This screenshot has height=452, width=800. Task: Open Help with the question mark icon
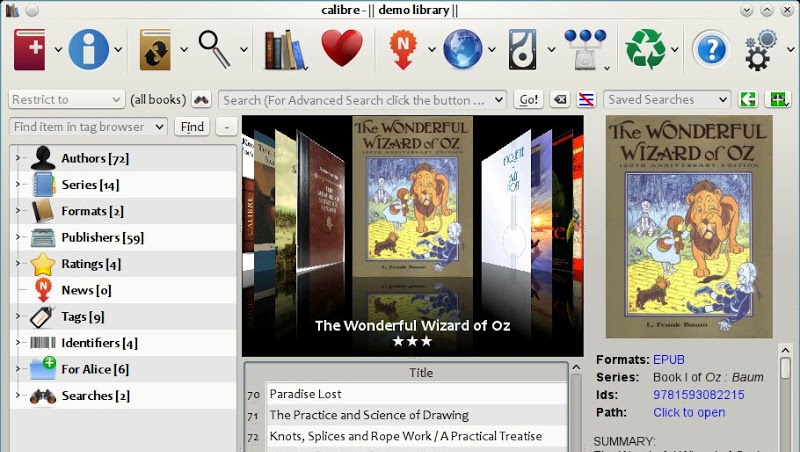711,49
